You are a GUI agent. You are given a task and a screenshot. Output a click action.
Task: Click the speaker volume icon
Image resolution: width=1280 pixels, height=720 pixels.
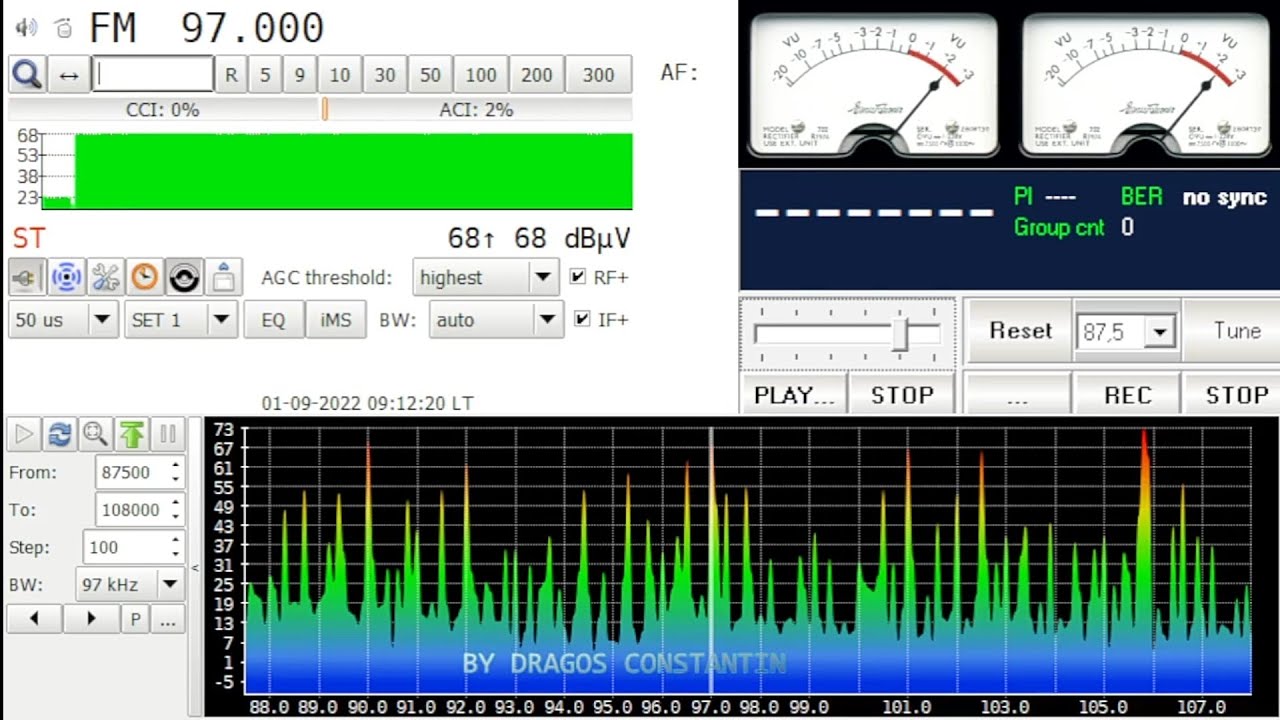(26, 27)
